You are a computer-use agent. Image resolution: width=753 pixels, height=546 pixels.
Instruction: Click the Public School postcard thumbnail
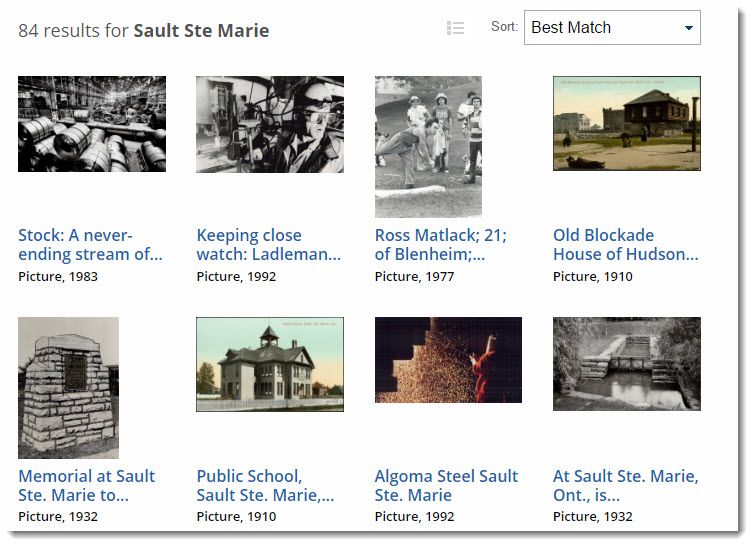tap(270, 364)
